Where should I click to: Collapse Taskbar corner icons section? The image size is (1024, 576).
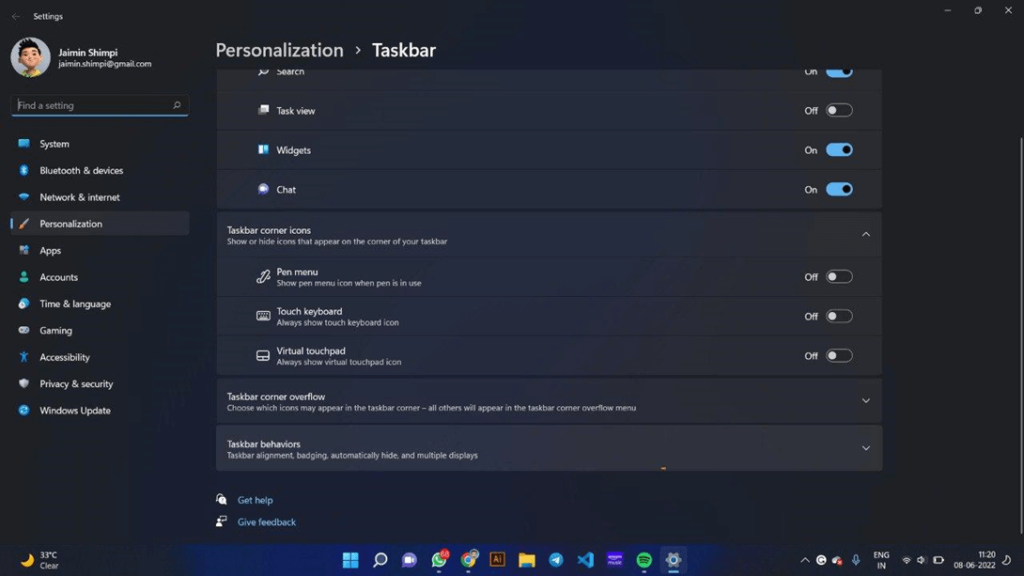click(866, 234)
